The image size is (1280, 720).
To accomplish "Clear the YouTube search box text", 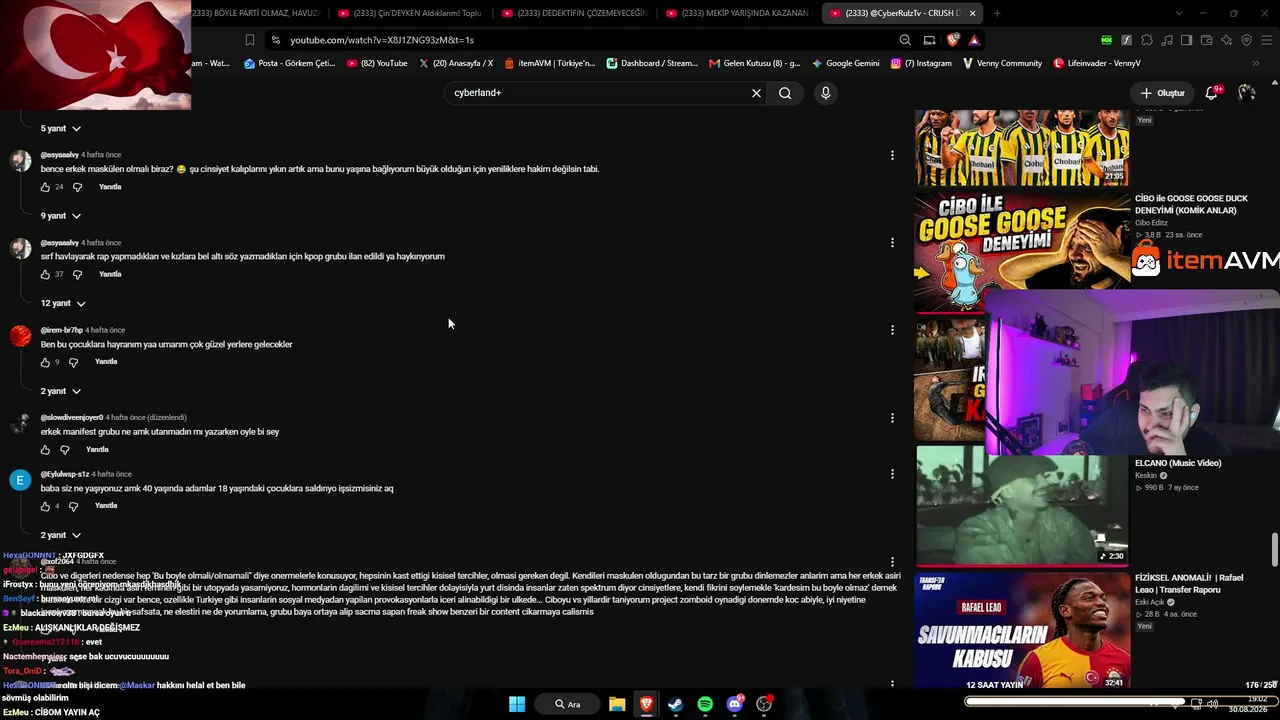I will pos(756,93).
